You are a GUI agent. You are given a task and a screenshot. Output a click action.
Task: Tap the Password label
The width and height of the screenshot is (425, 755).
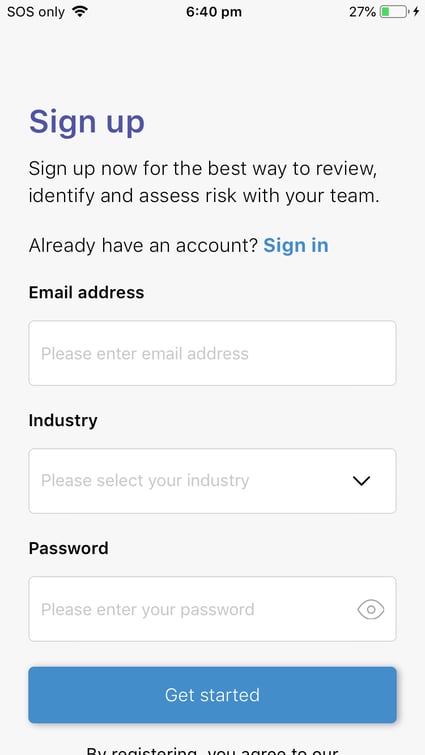tap(68, 548)
